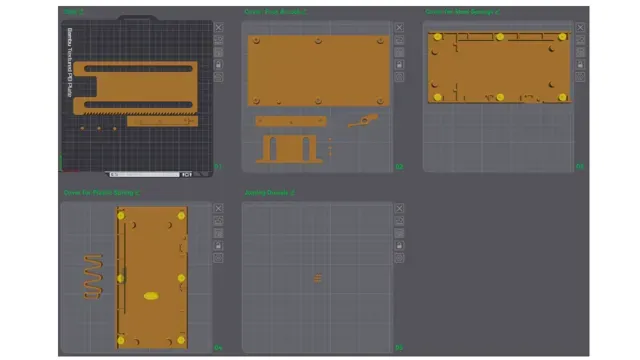640x360 pixels.
Task: Open plate settings icon for plate 05
Action: 399,258
